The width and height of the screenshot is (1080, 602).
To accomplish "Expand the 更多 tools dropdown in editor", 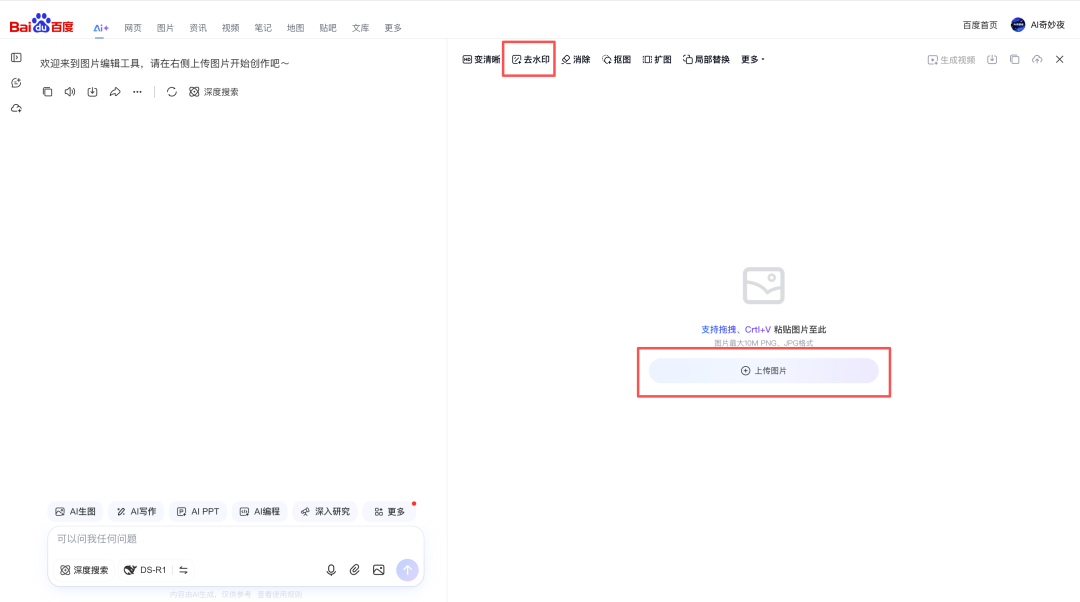I will 753,59.
